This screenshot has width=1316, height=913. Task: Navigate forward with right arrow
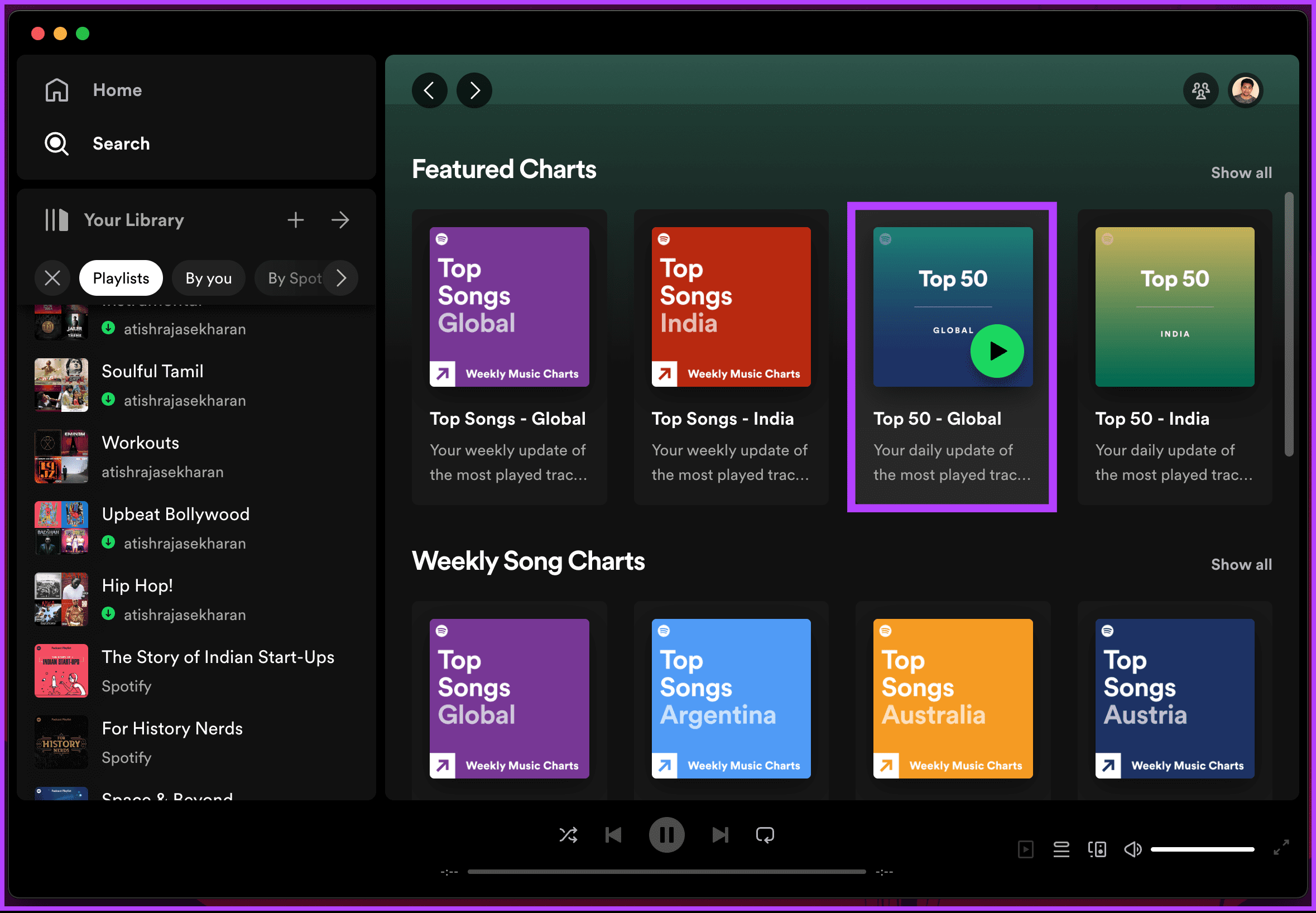(474, 90)
